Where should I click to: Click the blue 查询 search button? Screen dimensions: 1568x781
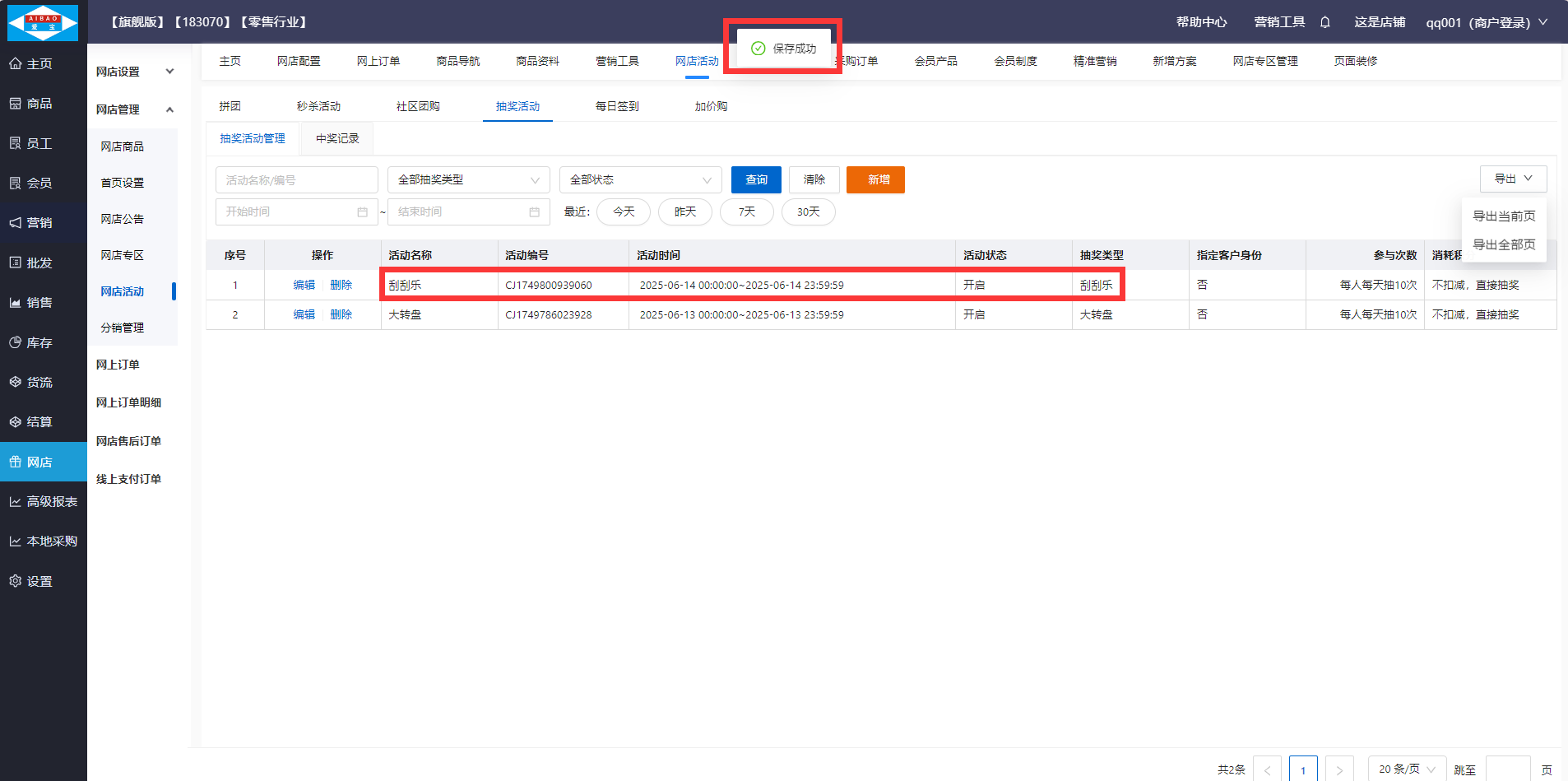click(756, 180)
